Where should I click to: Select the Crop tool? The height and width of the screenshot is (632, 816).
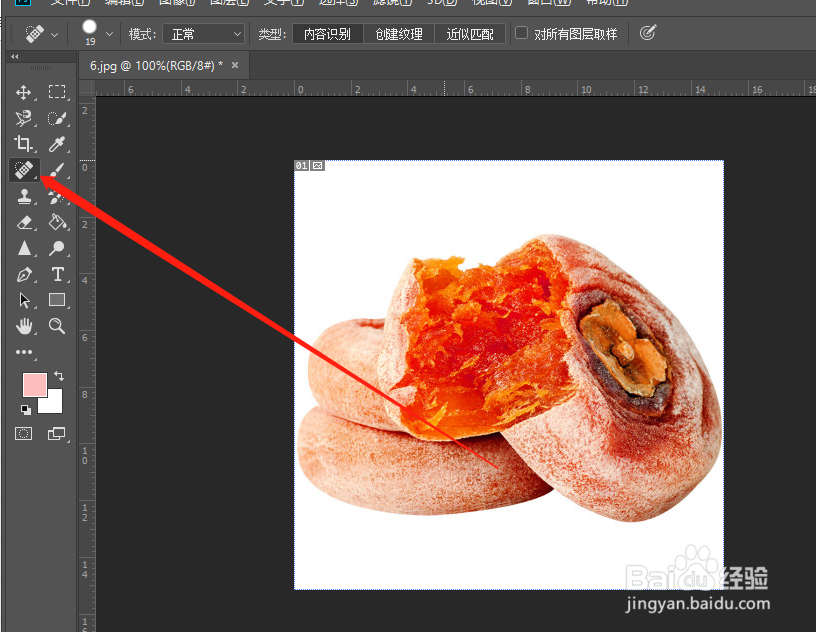23,144
